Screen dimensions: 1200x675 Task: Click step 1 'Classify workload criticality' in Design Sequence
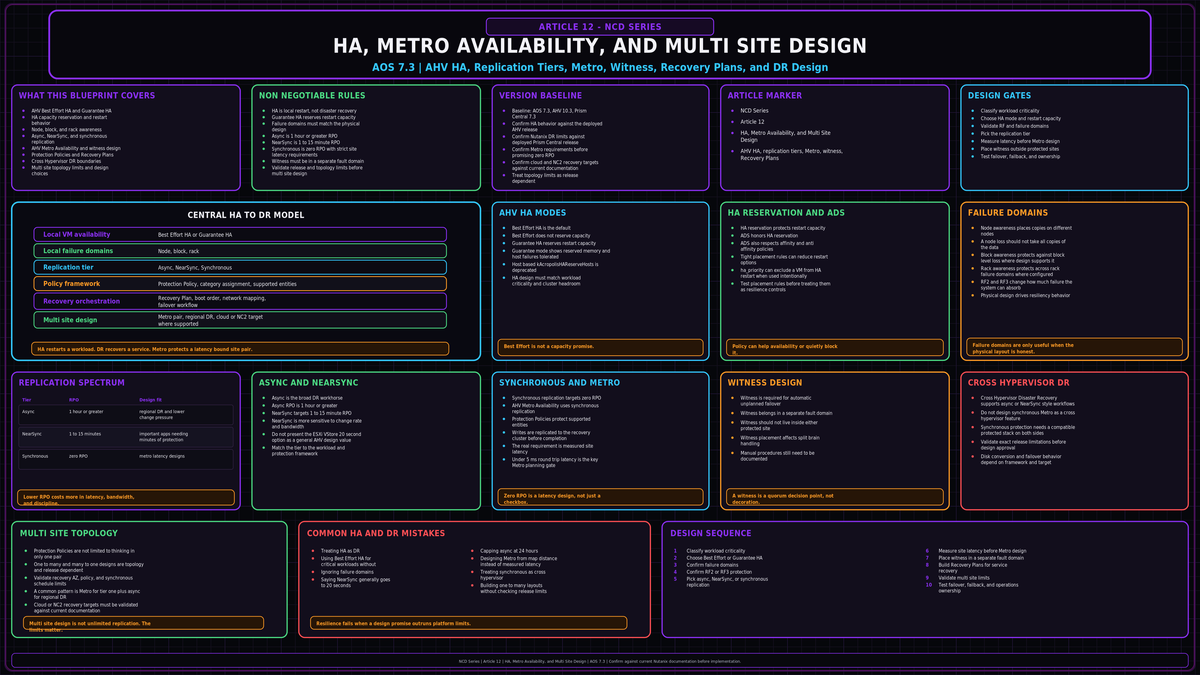(x=716, y=551)
